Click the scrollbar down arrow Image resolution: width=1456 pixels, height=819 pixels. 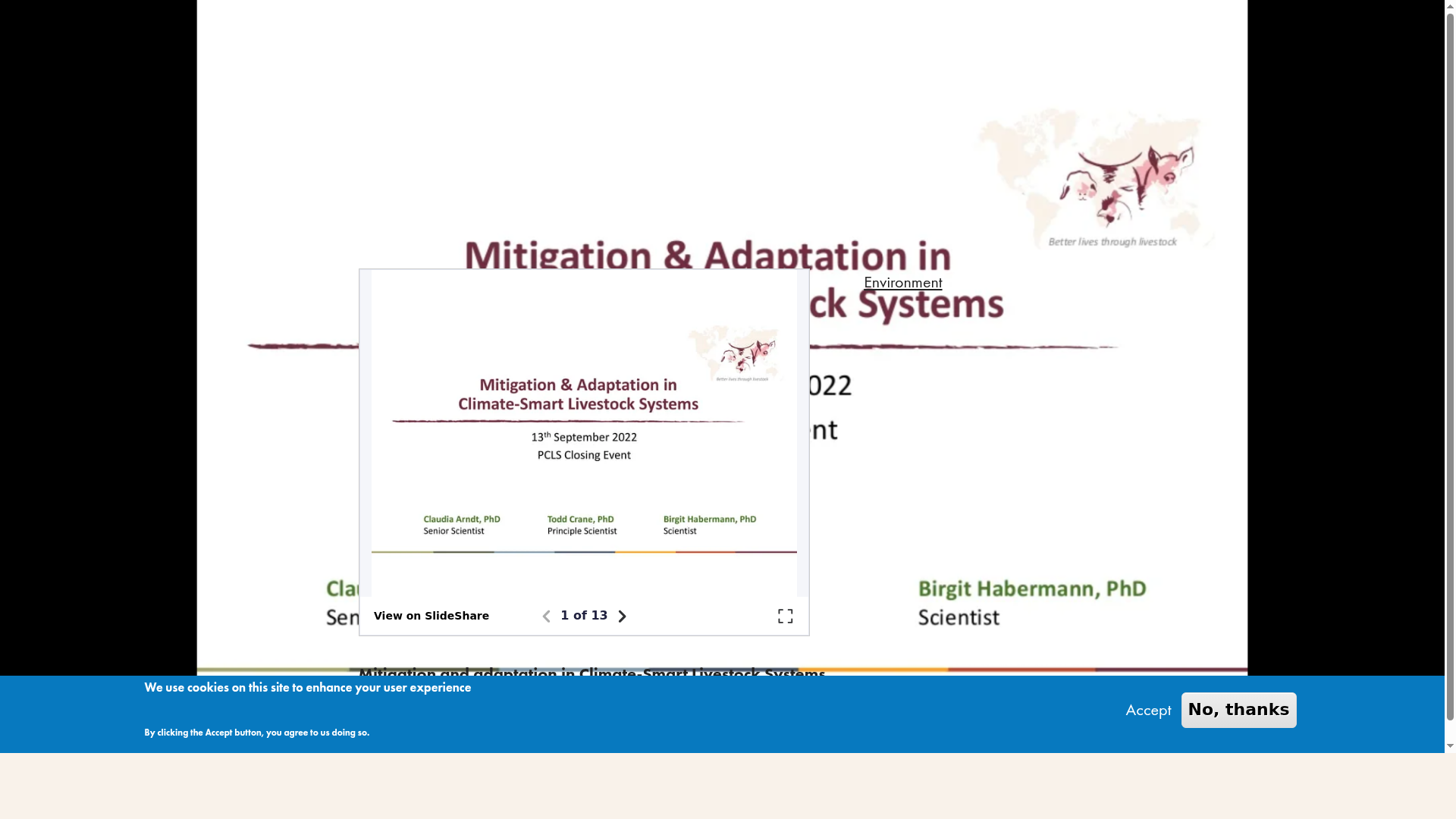pyautogui.click(x=1450, y=745)
